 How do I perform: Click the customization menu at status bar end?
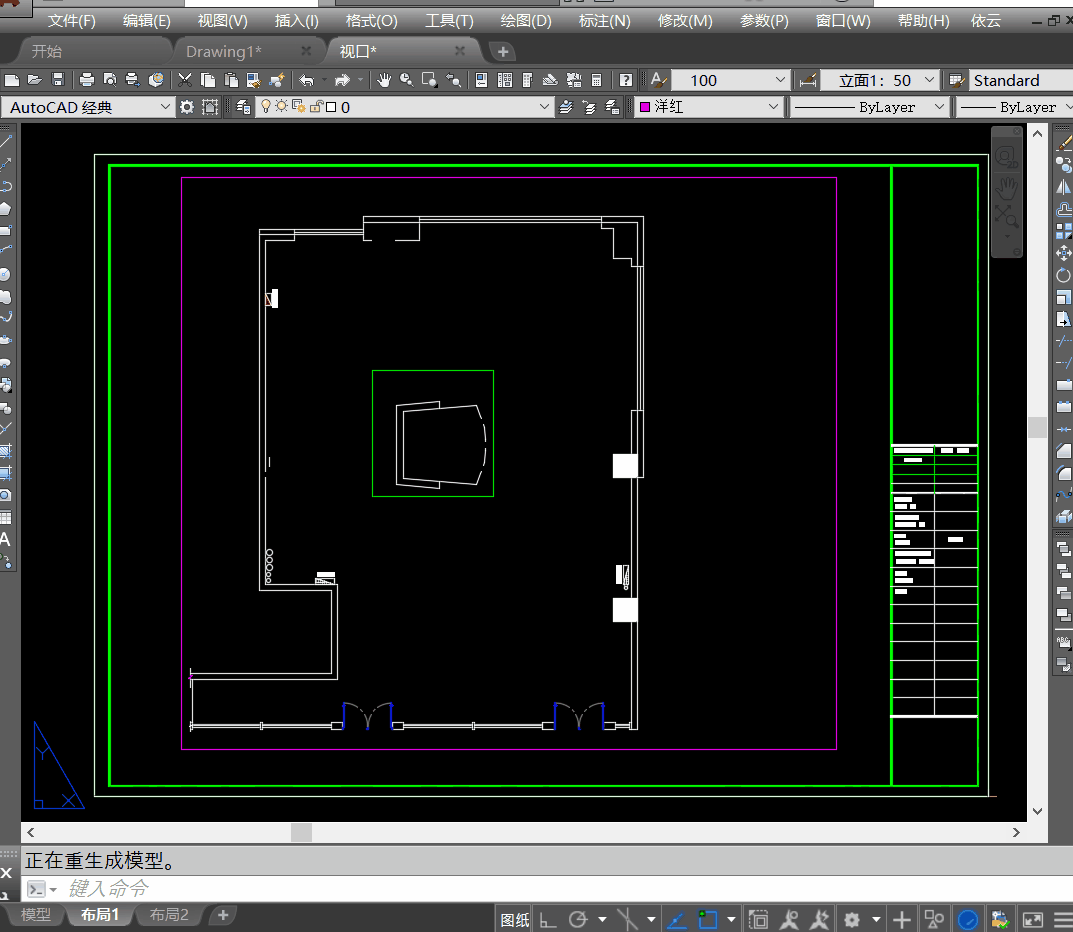pos(1063,920)
